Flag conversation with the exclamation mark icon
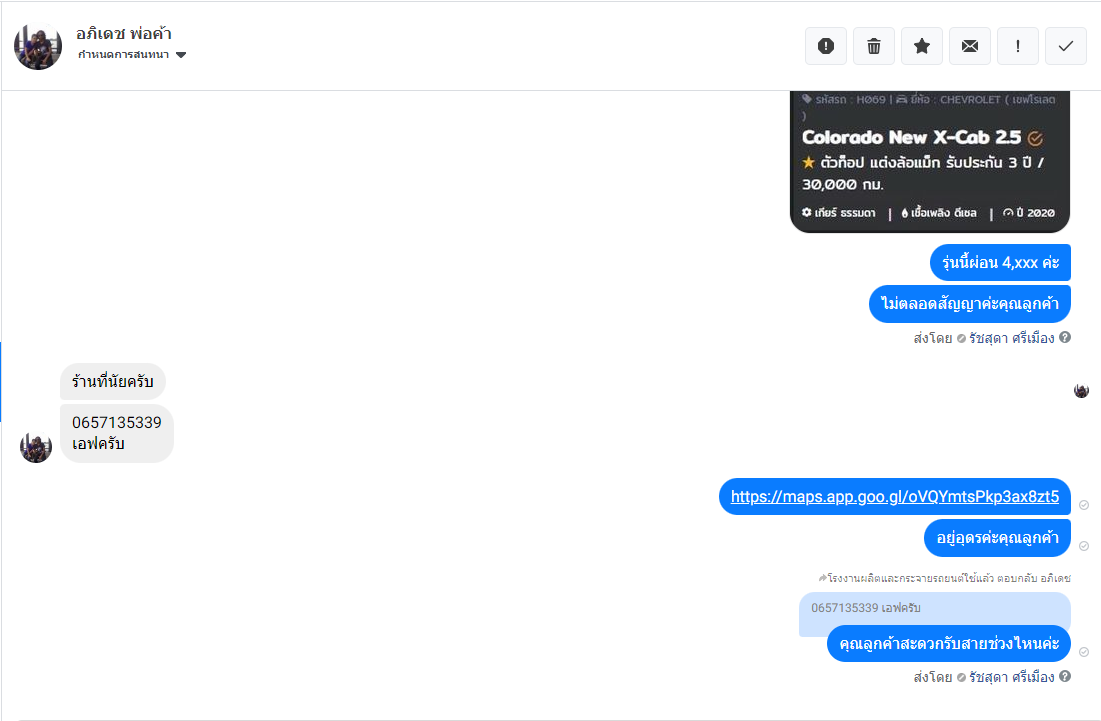Image resolution: width=1101 pixels, height=721 pixels. pyautogui.click(x=1017, y=46)
